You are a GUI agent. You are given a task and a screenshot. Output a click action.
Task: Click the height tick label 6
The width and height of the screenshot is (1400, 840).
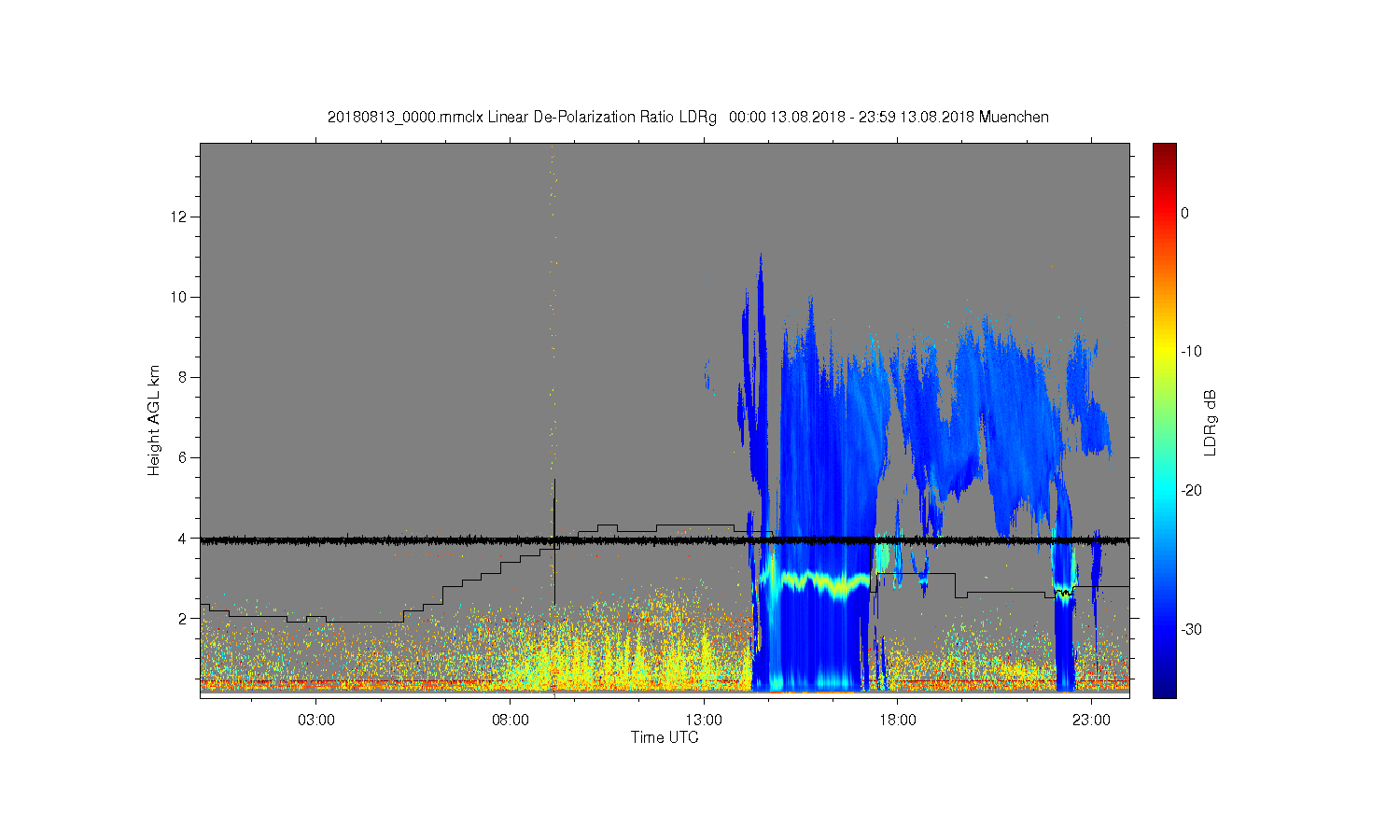point(183,457)
